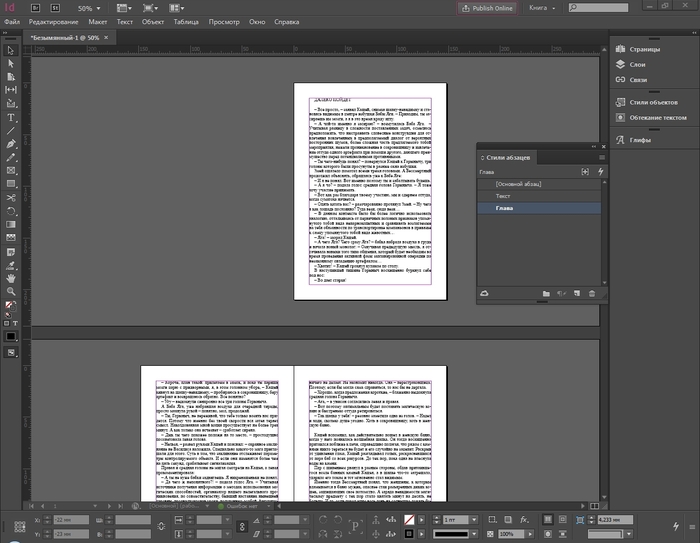Open the Страницы panel
Viewport: 700px width, 543px height.
pyautogui.click(x=644, y=48)
